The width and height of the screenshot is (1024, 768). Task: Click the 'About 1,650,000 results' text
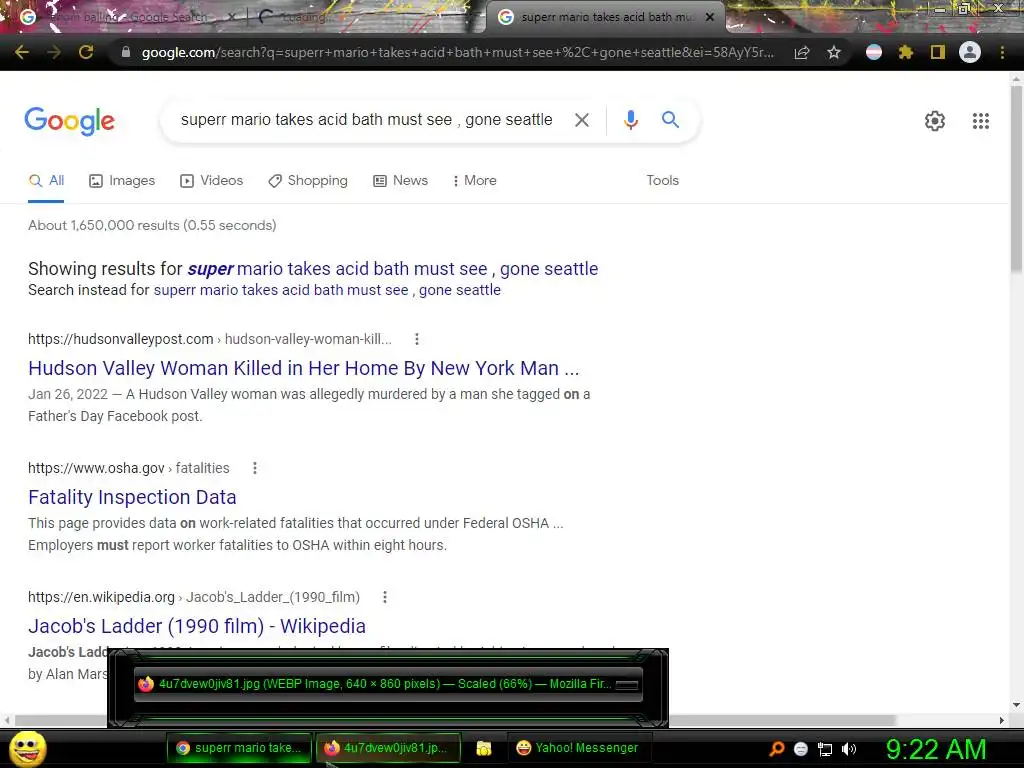click(152, 225)
